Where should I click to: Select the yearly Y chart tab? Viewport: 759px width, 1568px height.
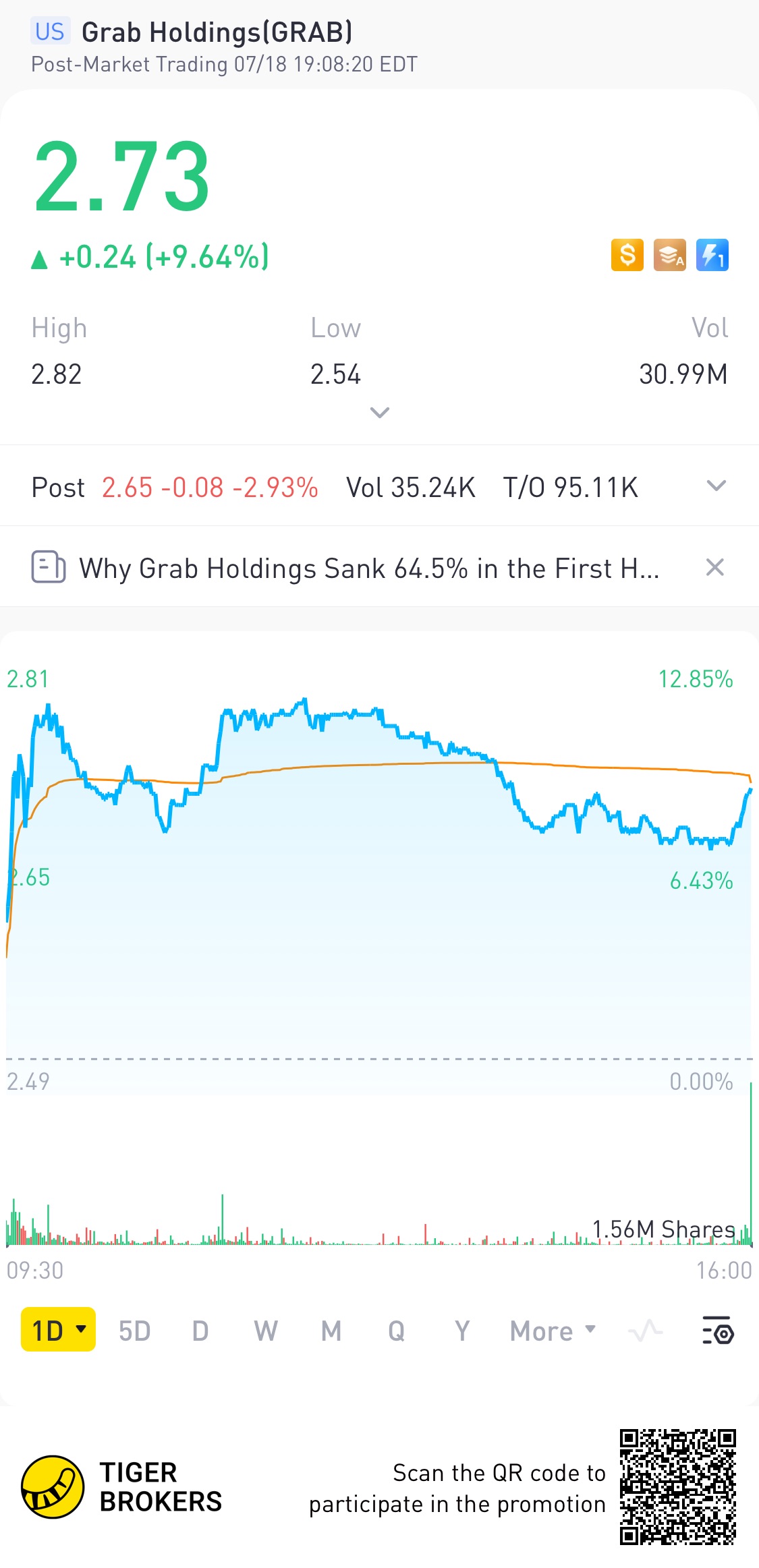pyautogui.click(x=461, y=1331)
